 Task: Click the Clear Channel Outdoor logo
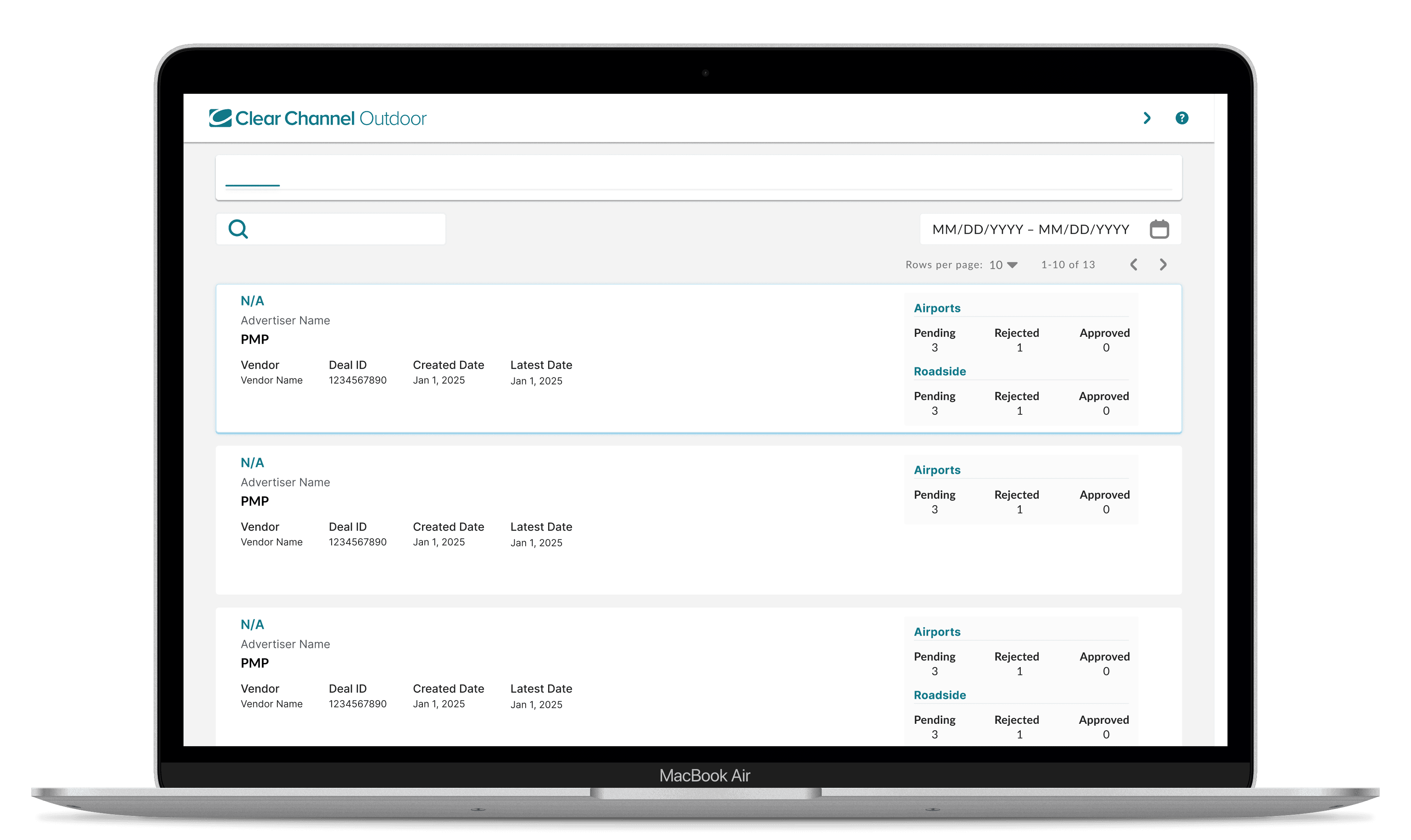point(318,118)
